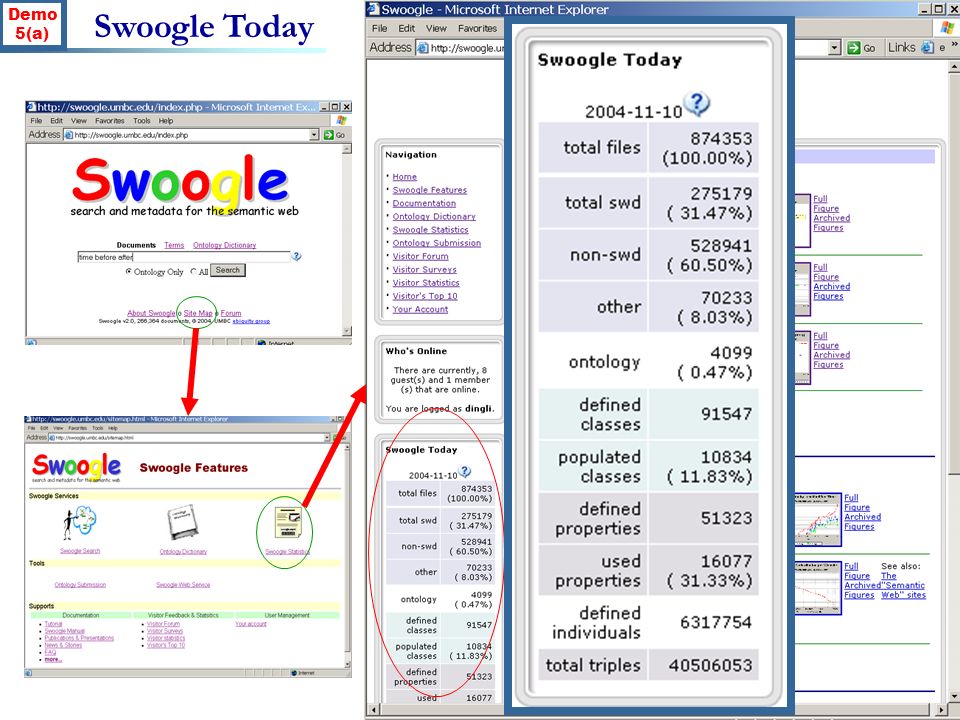Open Tools menu in index.php window
Viewport: 960px width, 720px height.
point(141,121)
